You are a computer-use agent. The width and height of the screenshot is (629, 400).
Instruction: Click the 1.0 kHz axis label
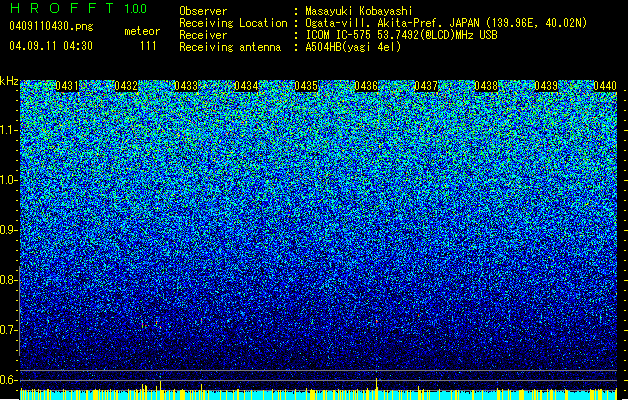tap(9, 180)
